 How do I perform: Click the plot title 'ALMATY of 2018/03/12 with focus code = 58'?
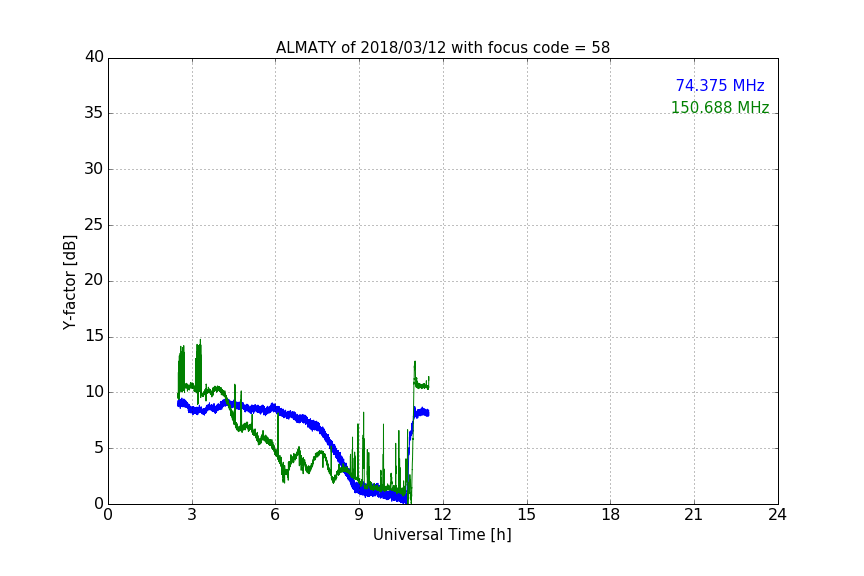pos(442,48)
